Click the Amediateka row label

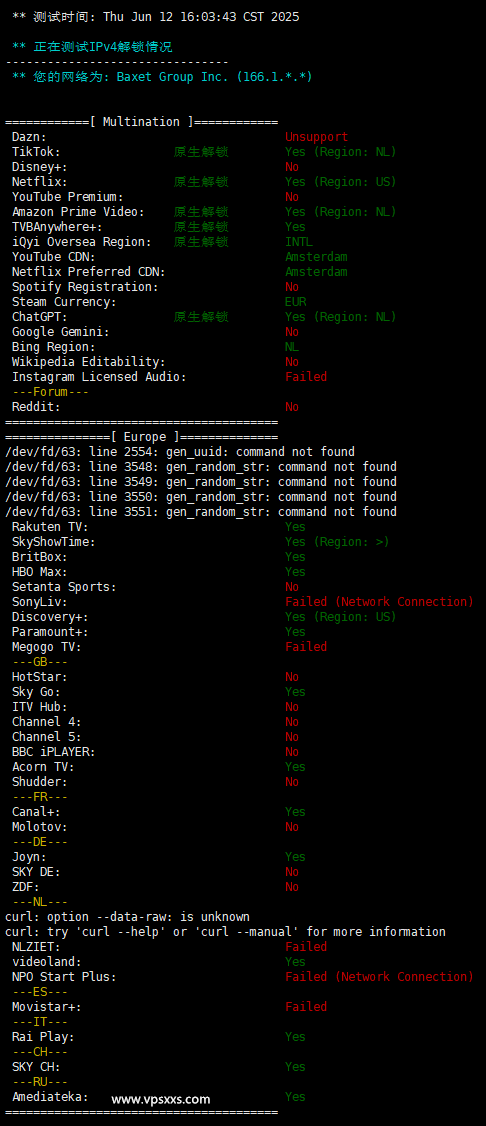click(x=50, y=1097)
